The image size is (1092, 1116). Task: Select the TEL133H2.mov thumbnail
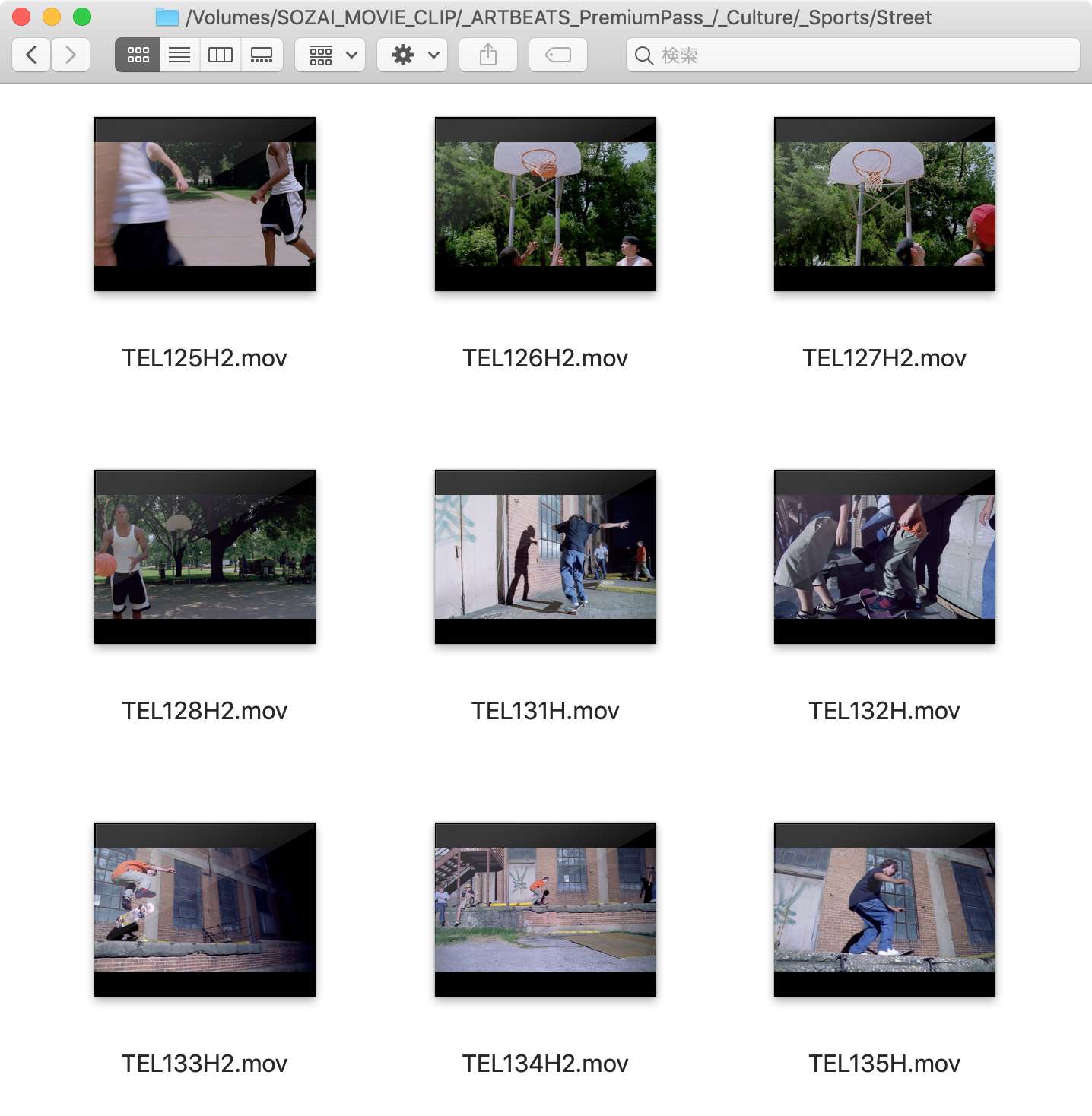(x=205, y=909)
